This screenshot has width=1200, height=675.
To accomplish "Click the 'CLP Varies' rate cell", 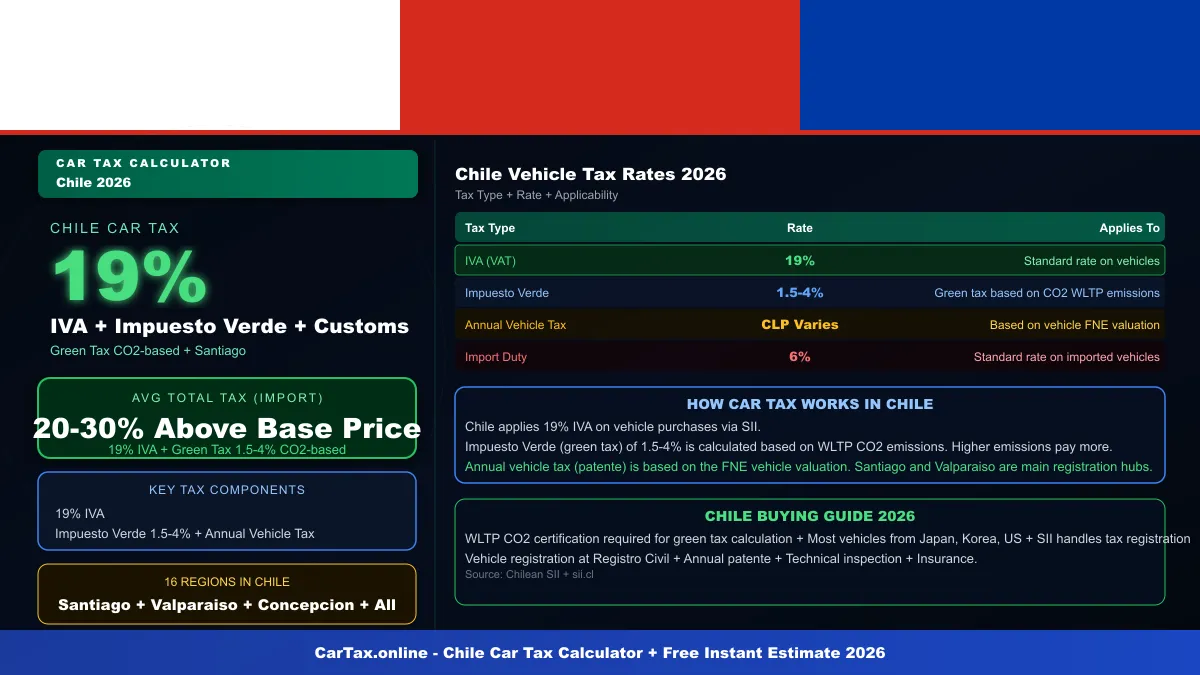I will click(800, 325).
